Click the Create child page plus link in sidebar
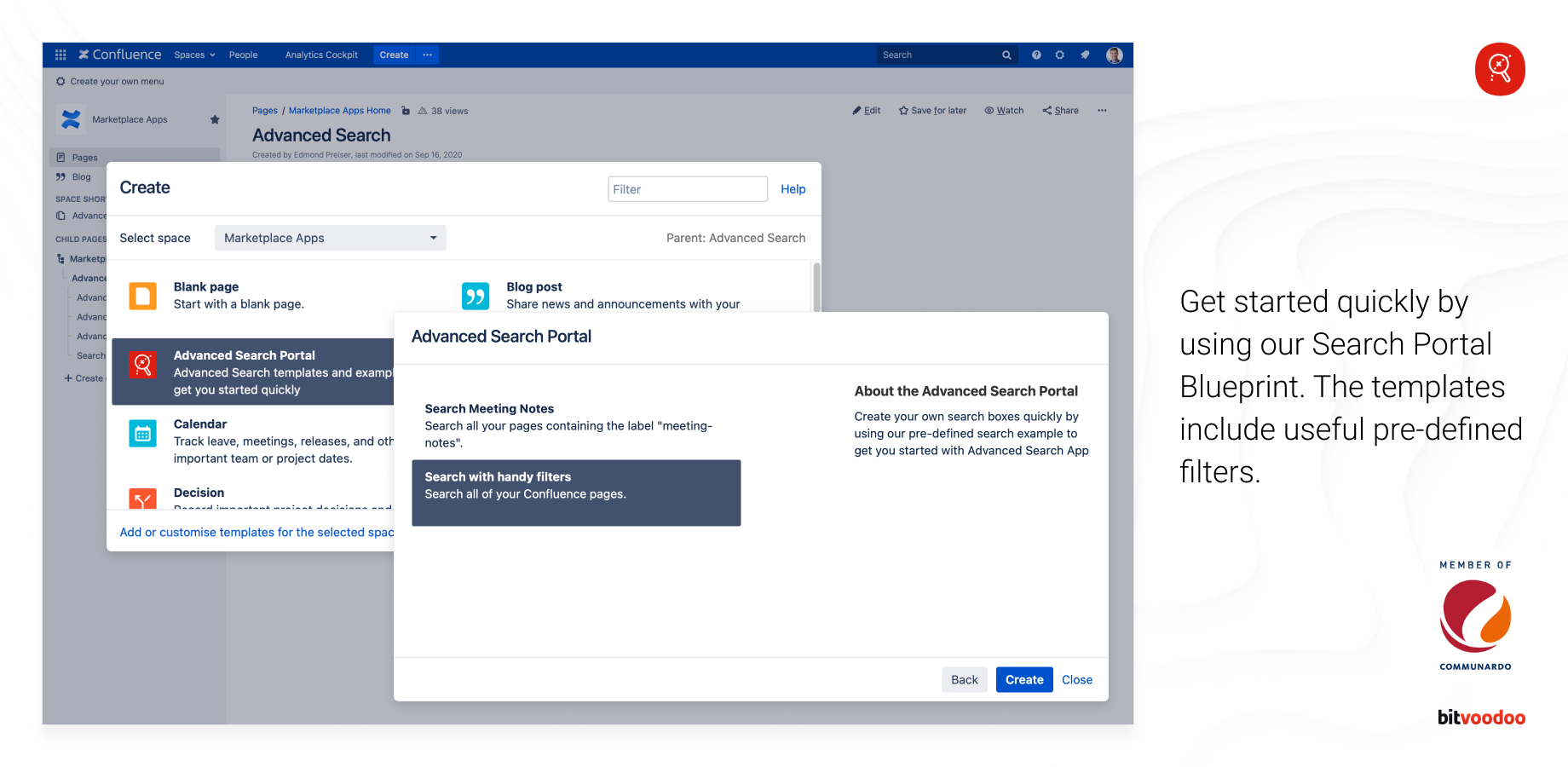1568x767 pixels. [x=84, y=378]
